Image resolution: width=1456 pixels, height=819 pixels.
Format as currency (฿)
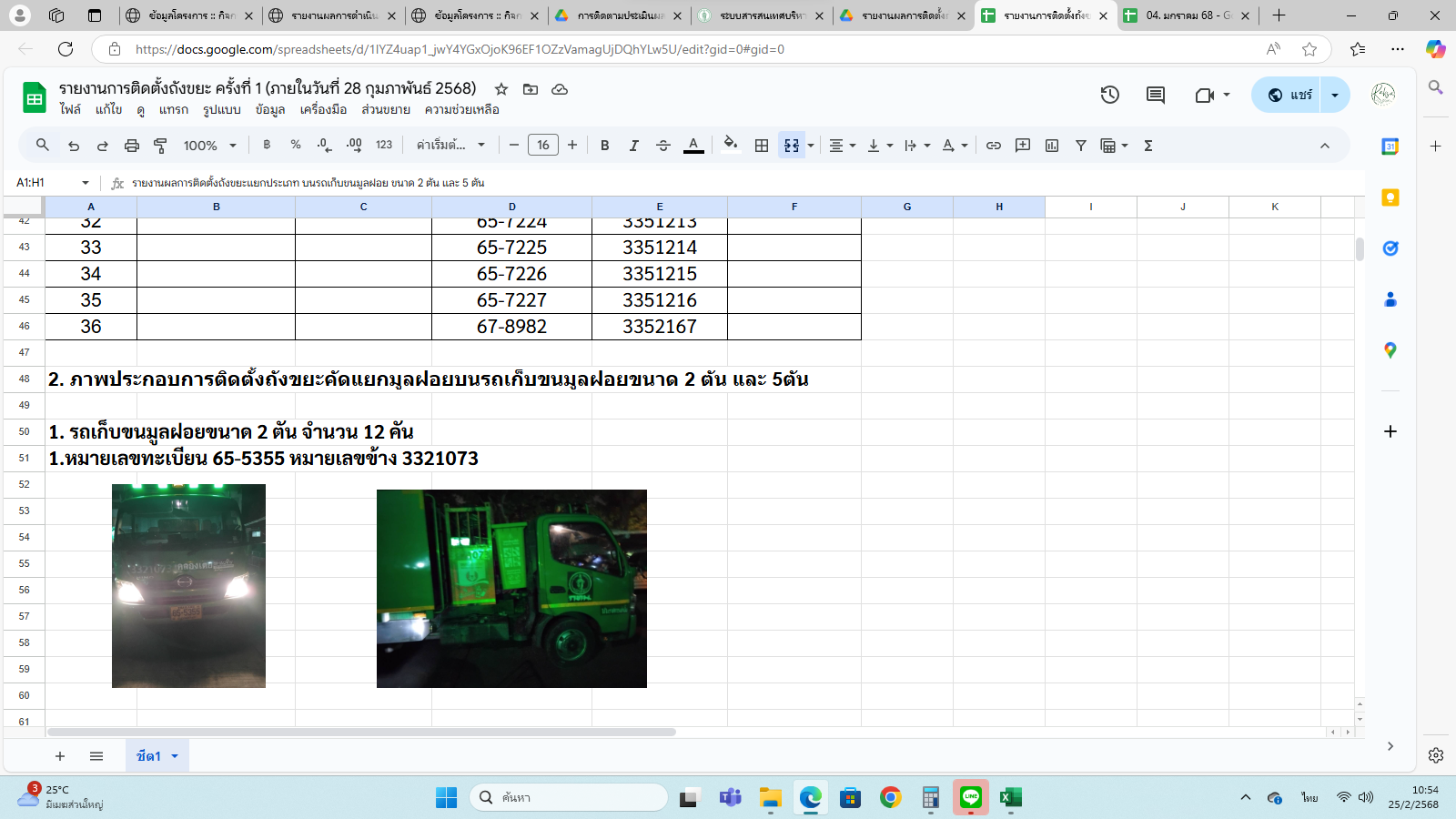pos(267,146)
